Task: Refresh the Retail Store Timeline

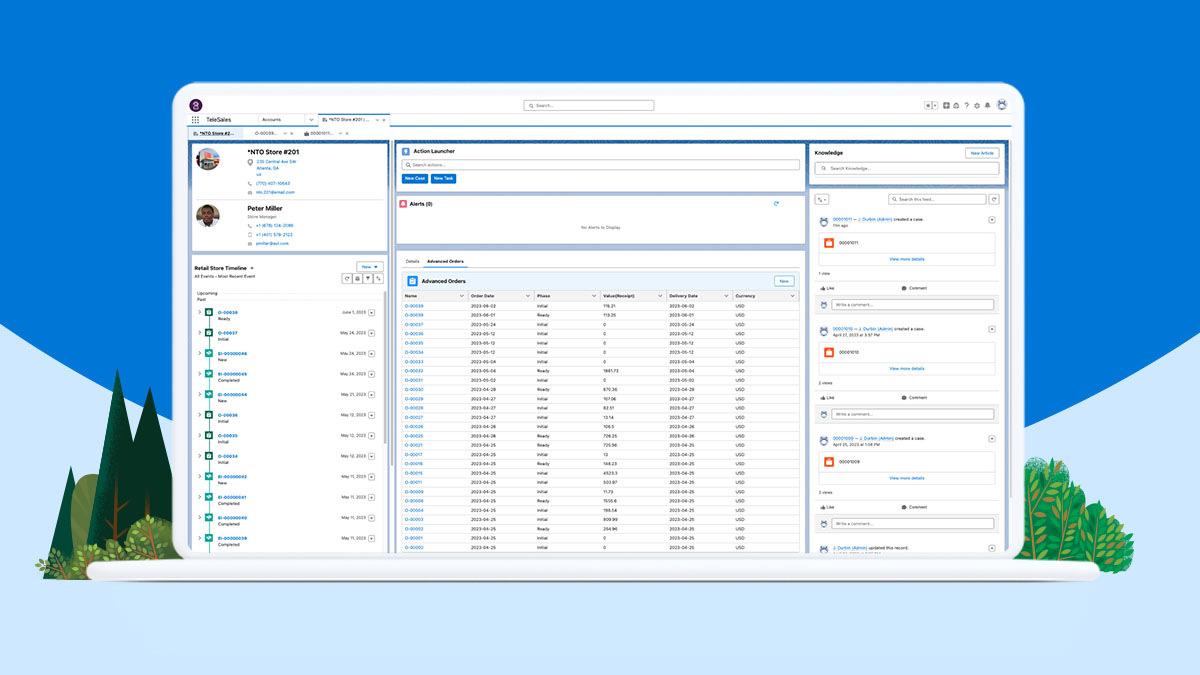Action: pos(347,278)
